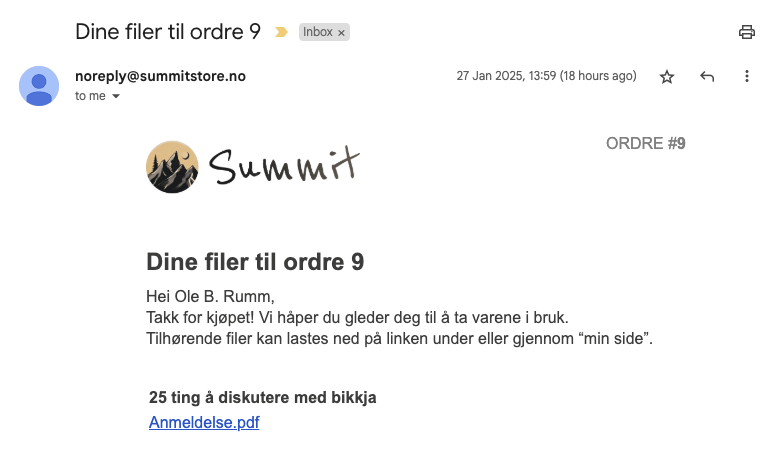Print this email with the printer icon

point(746,32)
